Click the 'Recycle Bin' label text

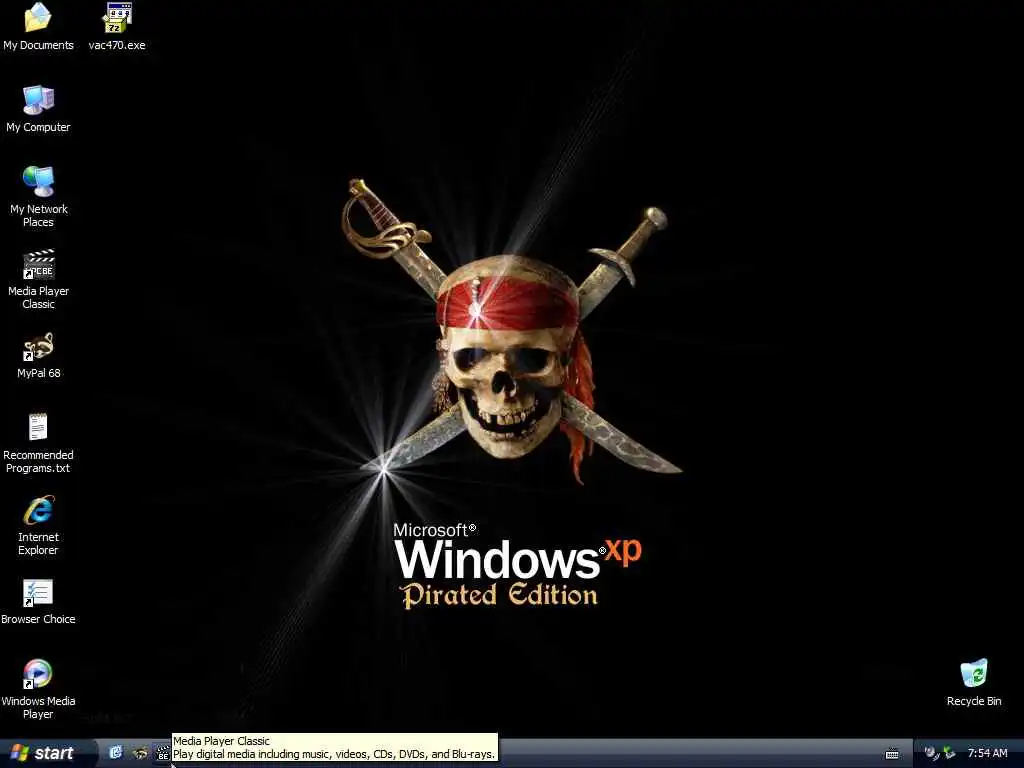click(974, 701)
